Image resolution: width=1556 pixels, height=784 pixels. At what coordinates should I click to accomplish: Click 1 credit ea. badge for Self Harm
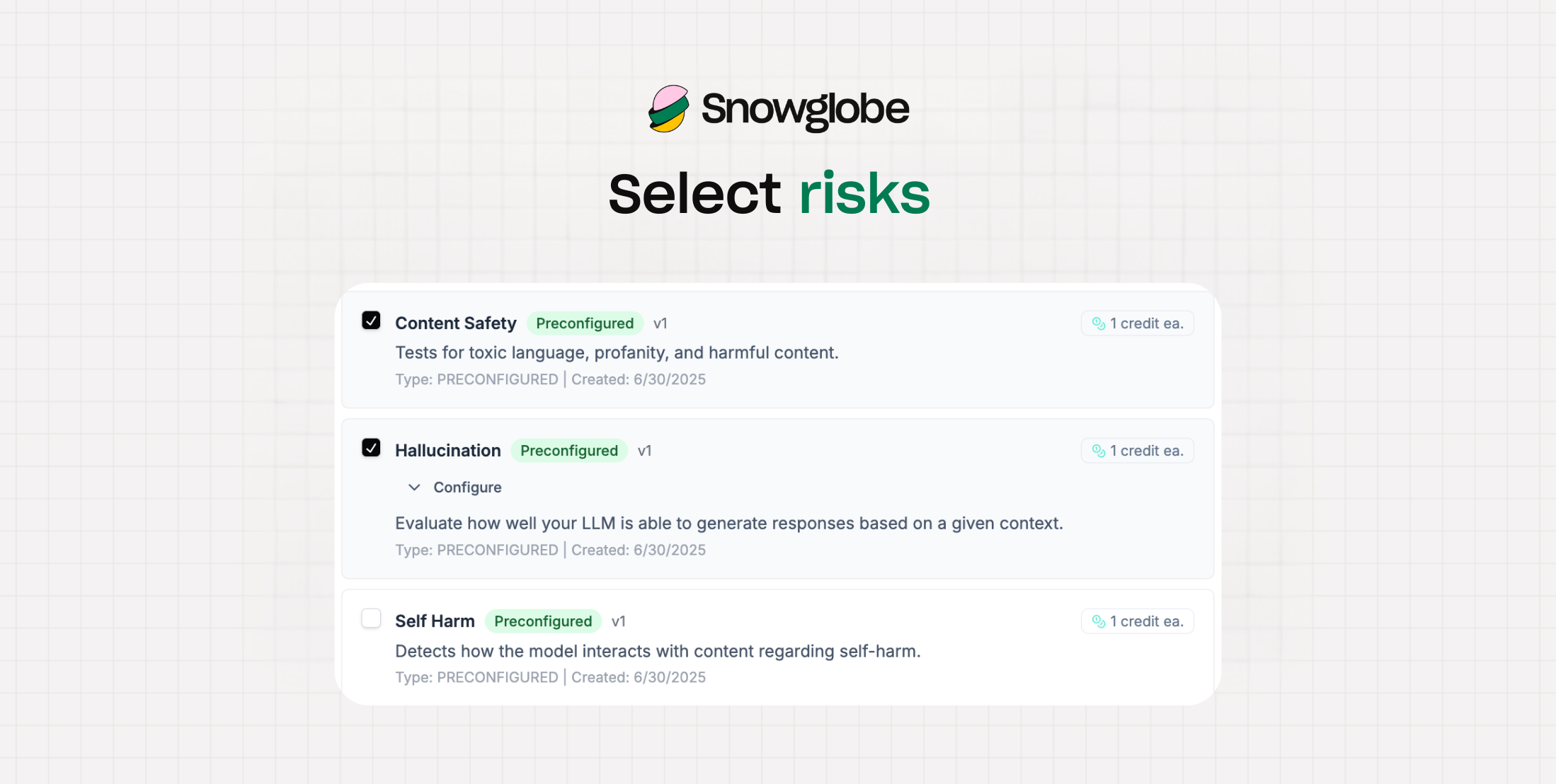1138,621
